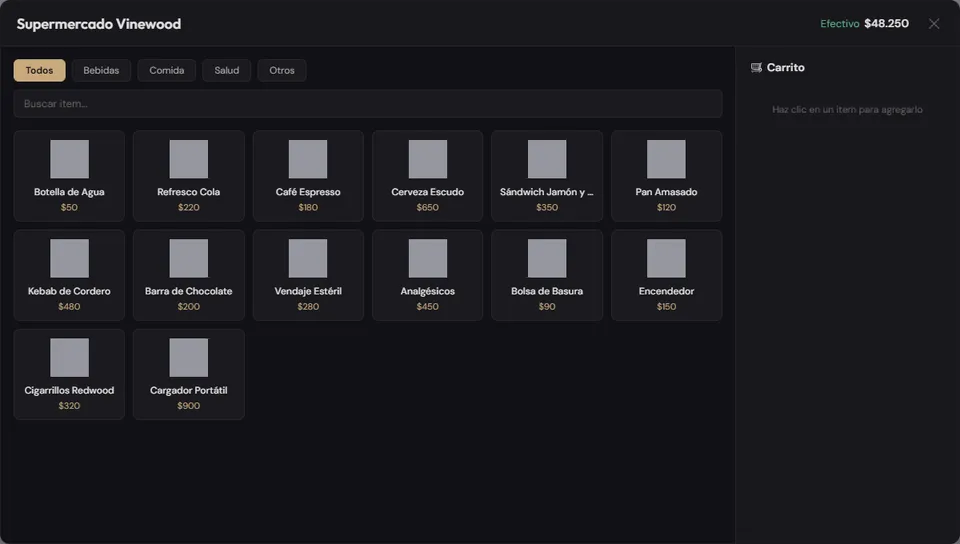Screen dimensions: 960x544
Task: Close the Supermercado Vinewood window
Action: click(x=934, y=24)
